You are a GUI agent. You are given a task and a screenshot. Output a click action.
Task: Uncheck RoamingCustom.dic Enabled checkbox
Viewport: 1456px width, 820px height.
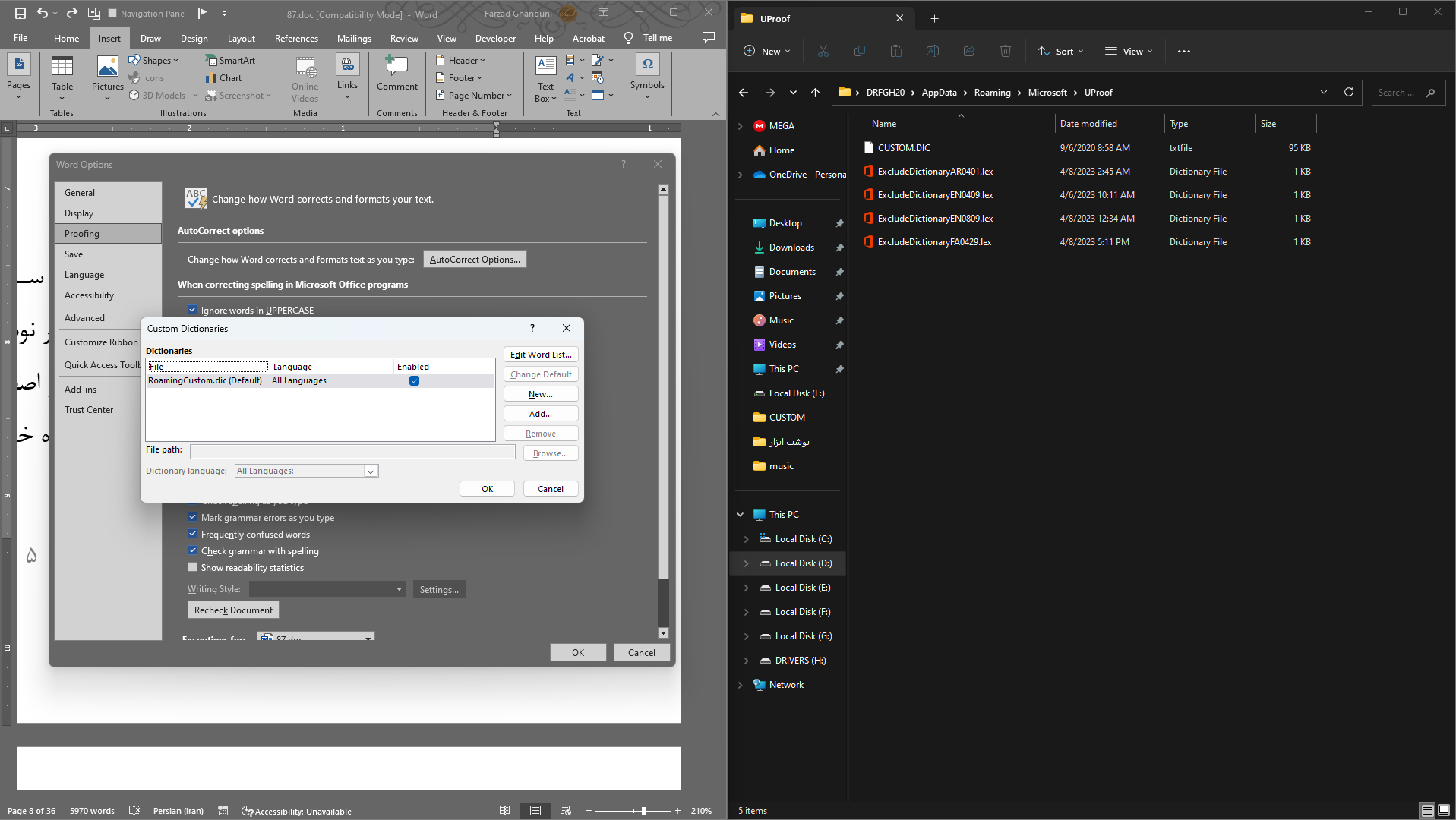click(414, 380)
